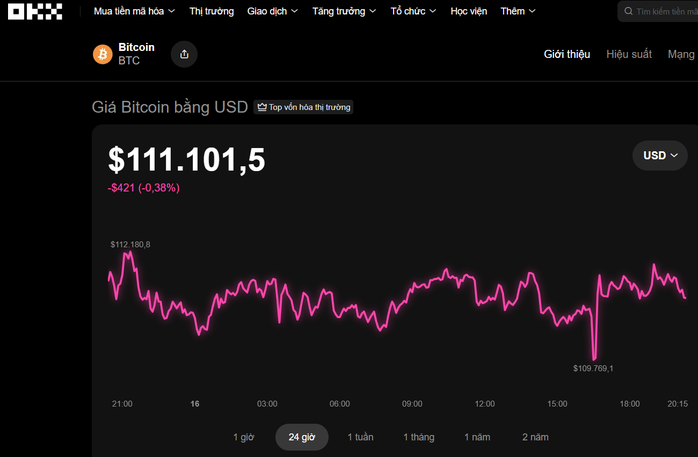Switch to the Hiệu suất tab
This screenshot has width=698, height=457.
coord(628,54)
